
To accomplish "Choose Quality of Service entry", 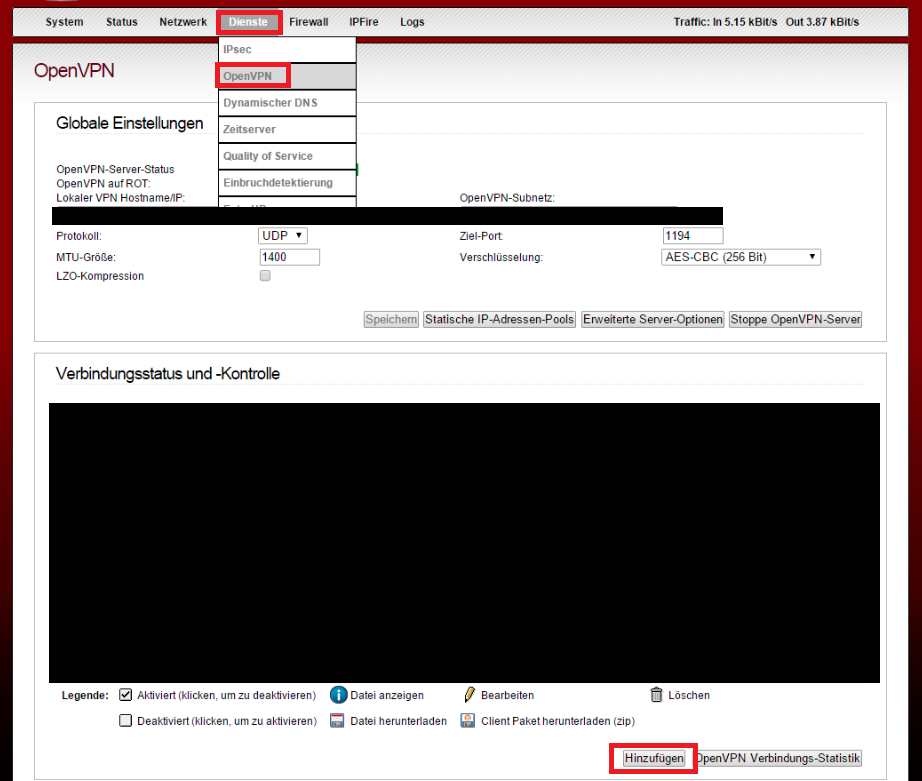I will [287, 156].
